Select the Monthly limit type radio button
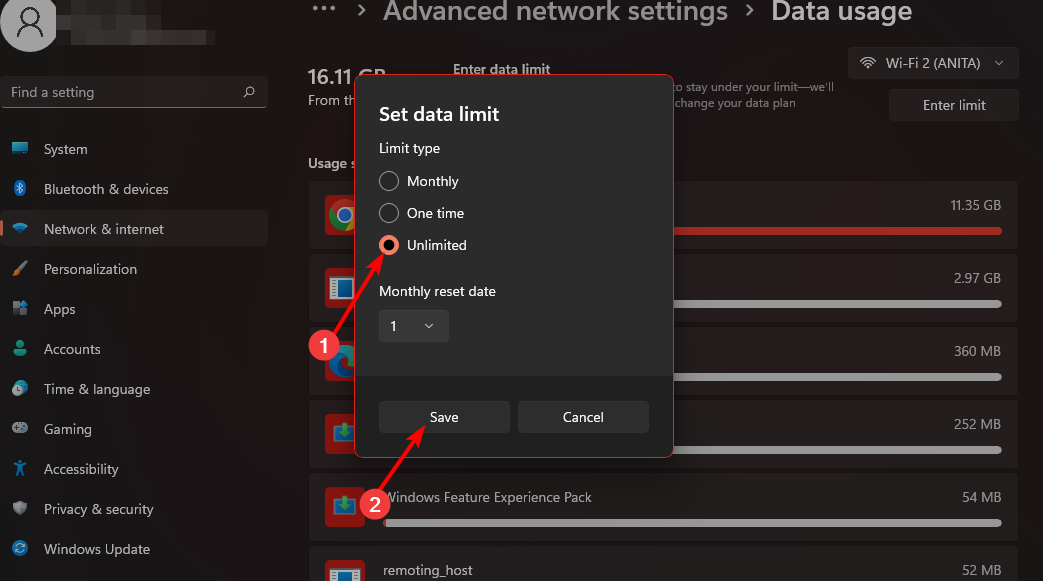The width and height of the screenshot is (1043, 581). tap(389, 181)
